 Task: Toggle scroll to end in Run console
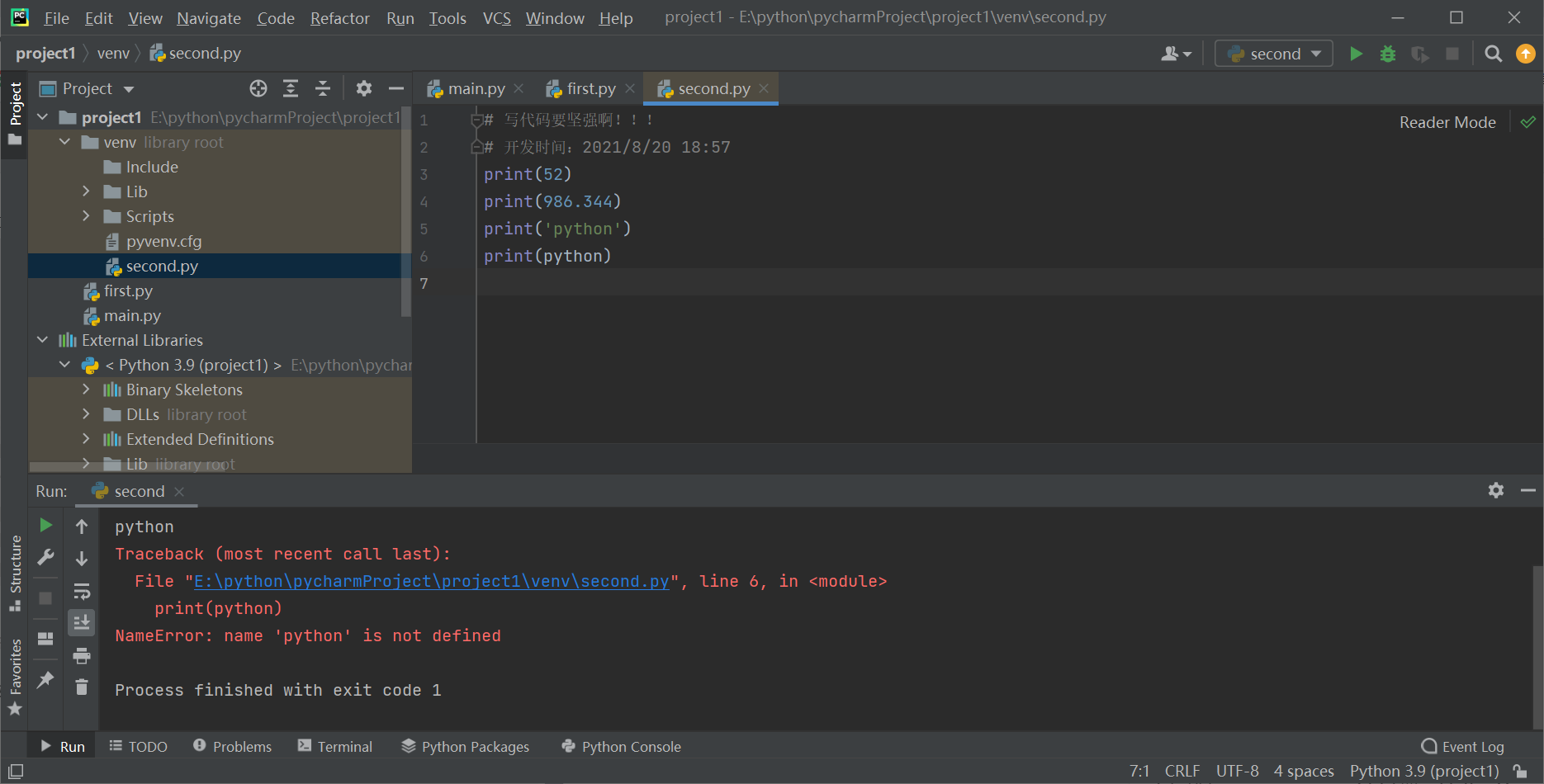82,623
